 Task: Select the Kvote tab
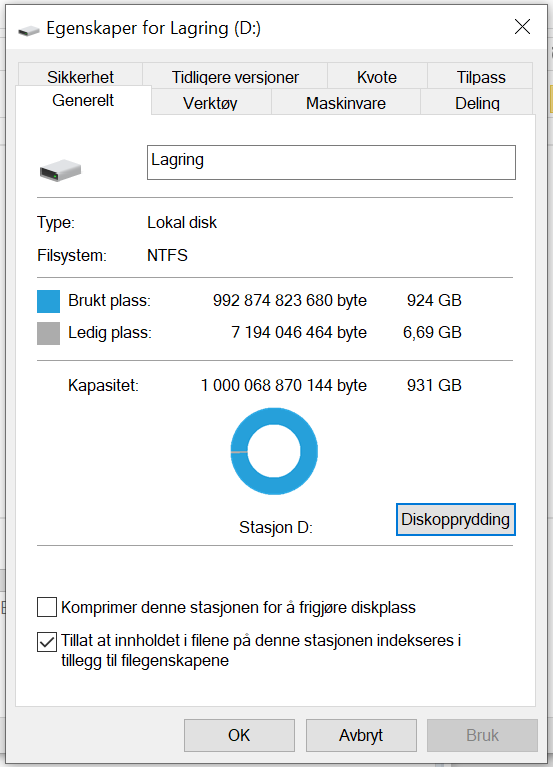(x=376, y=75)
